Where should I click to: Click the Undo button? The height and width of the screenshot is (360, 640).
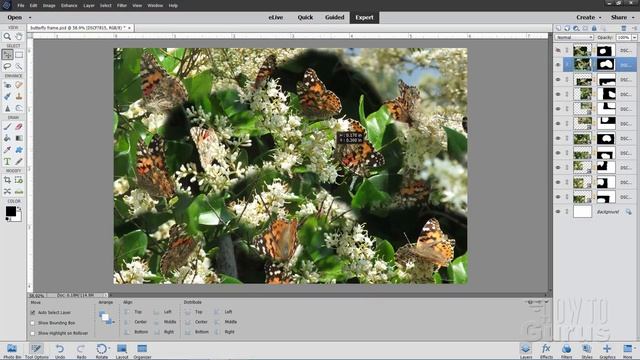60,351
